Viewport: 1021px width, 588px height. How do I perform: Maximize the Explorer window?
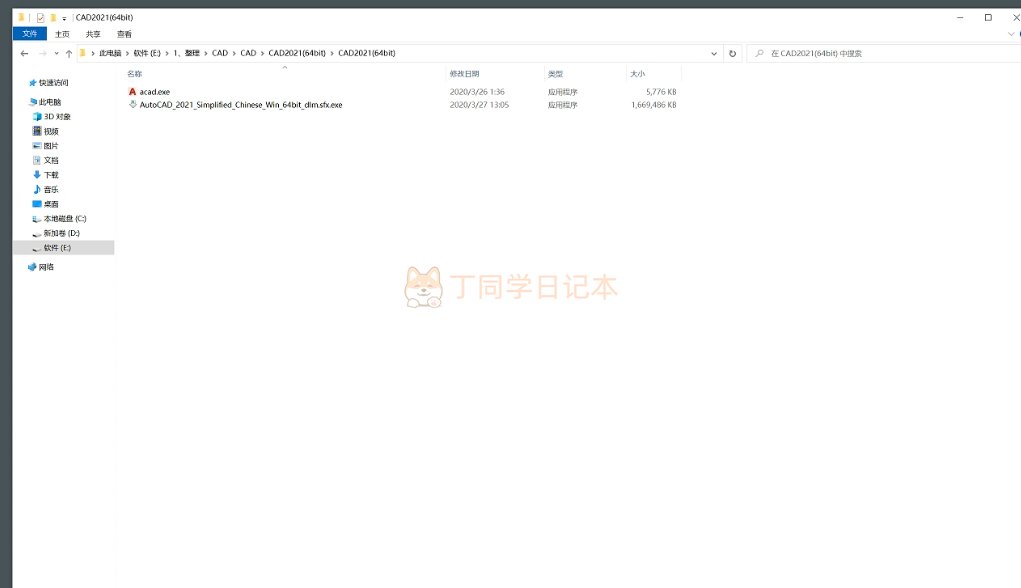click(x=988, y=18)
